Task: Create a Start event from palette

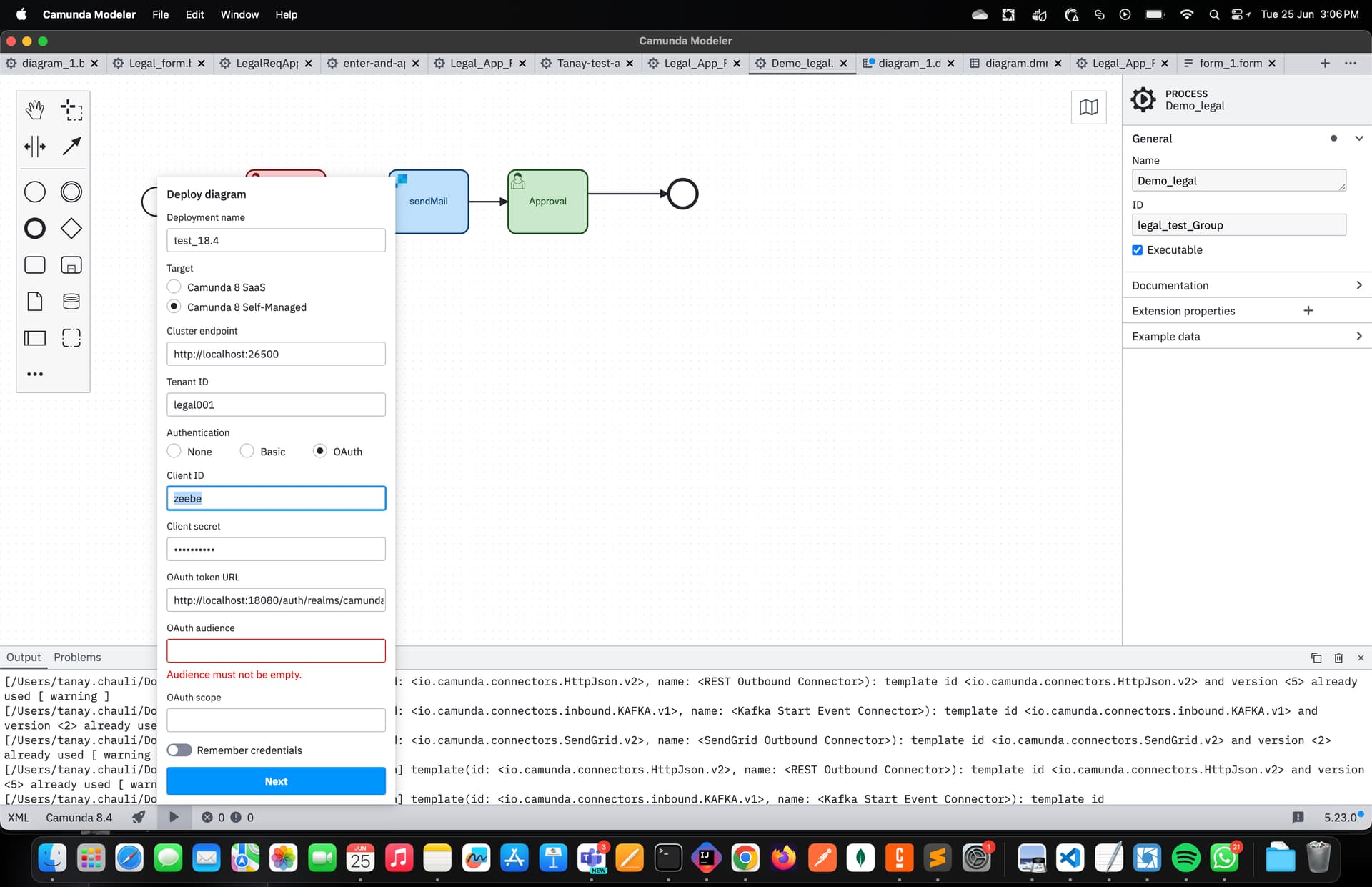Action: tap(34, 192)
